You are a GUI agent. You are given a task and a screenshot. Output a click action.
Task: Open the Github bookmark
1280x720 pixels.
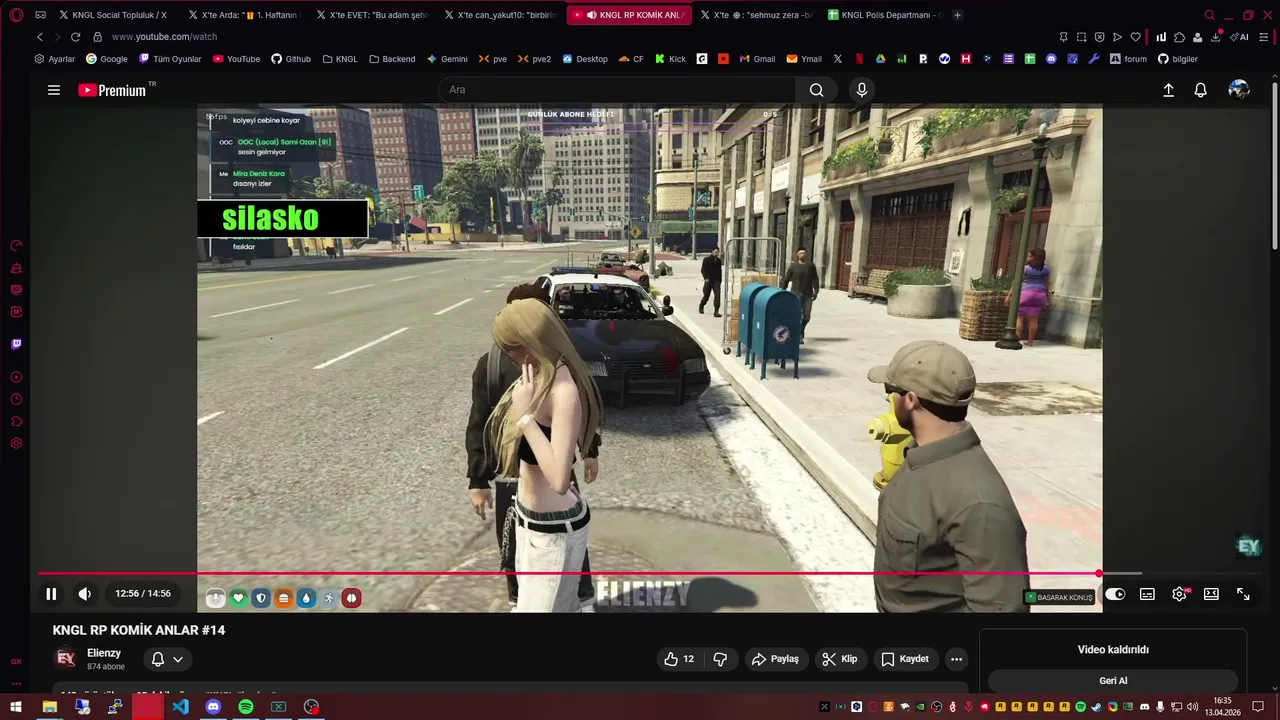click(291, 59)
